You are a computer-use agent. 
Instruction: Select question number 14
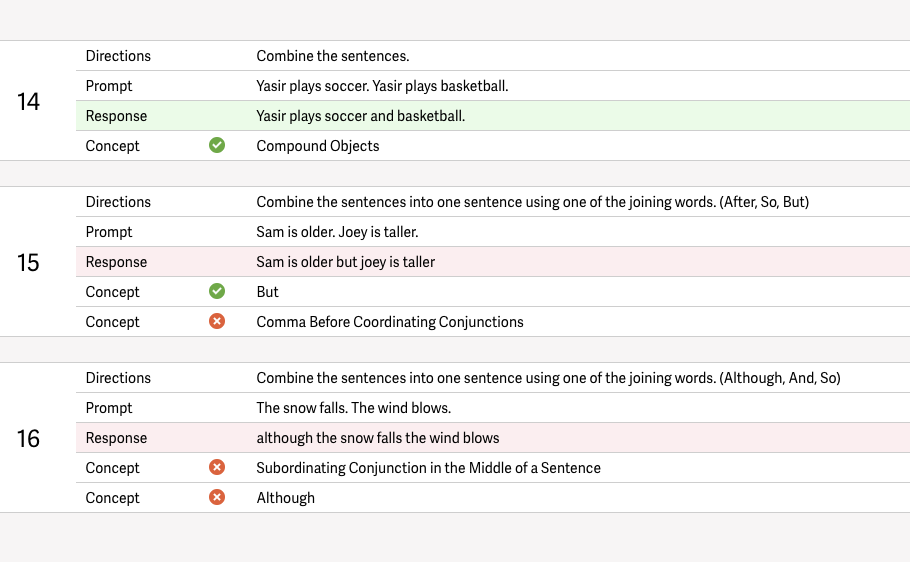[x=29, y=101]
